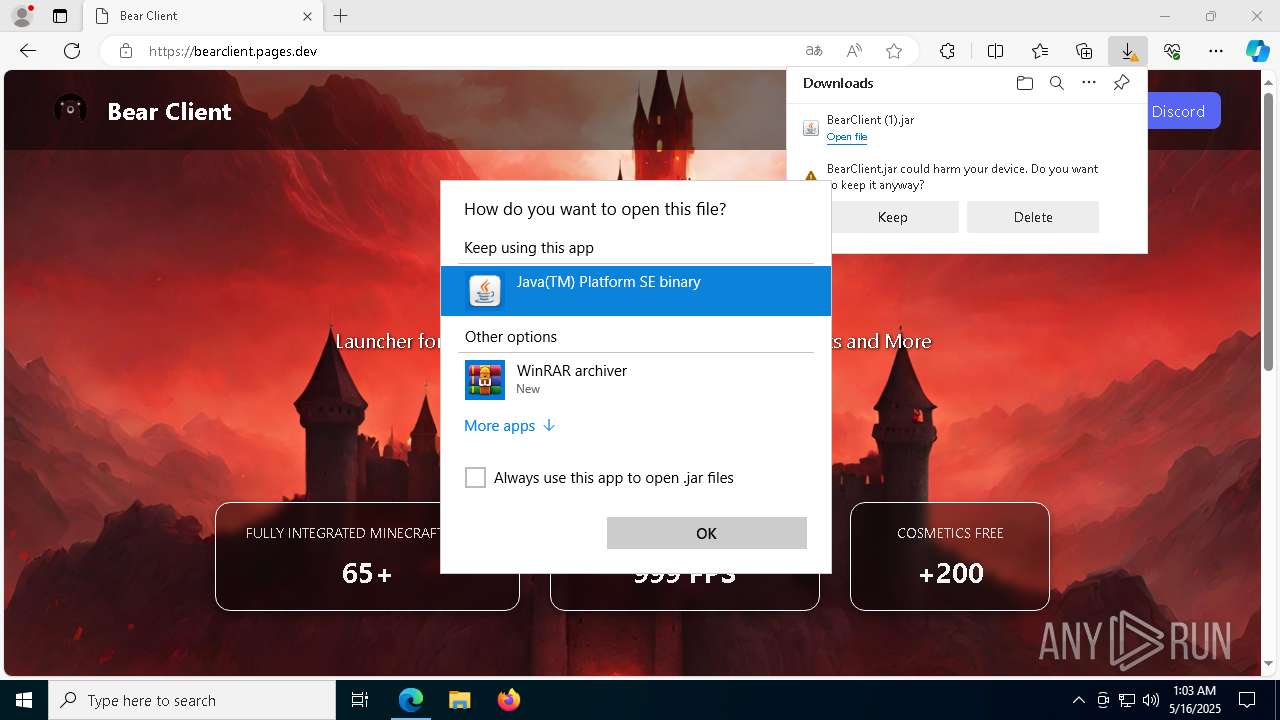The width and height of the screenshot is (1280, 720).
Task: Open Microsoft Edge from the taskbar
Action: [411, 700]
